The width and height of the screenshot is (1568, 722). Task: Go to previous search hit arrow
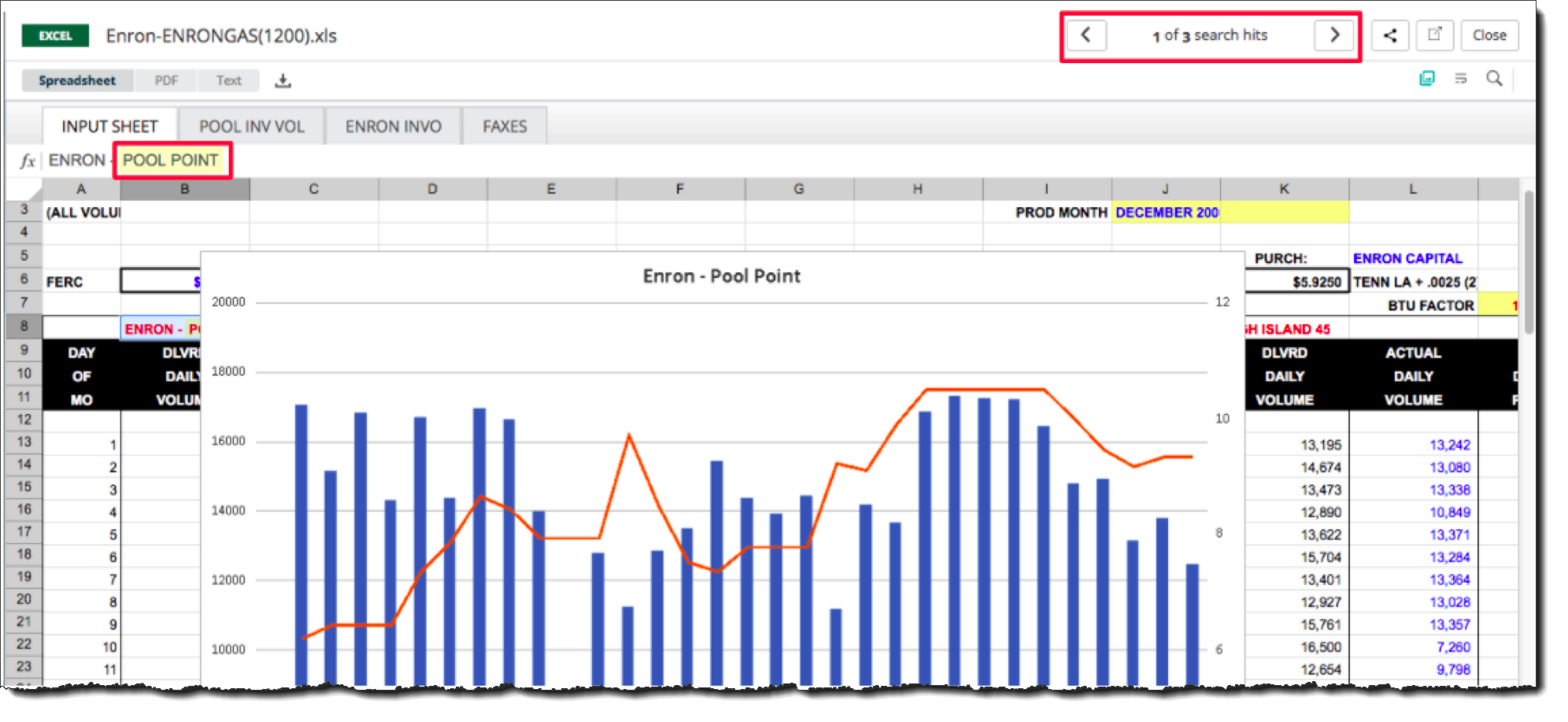tap(1086, 35)
